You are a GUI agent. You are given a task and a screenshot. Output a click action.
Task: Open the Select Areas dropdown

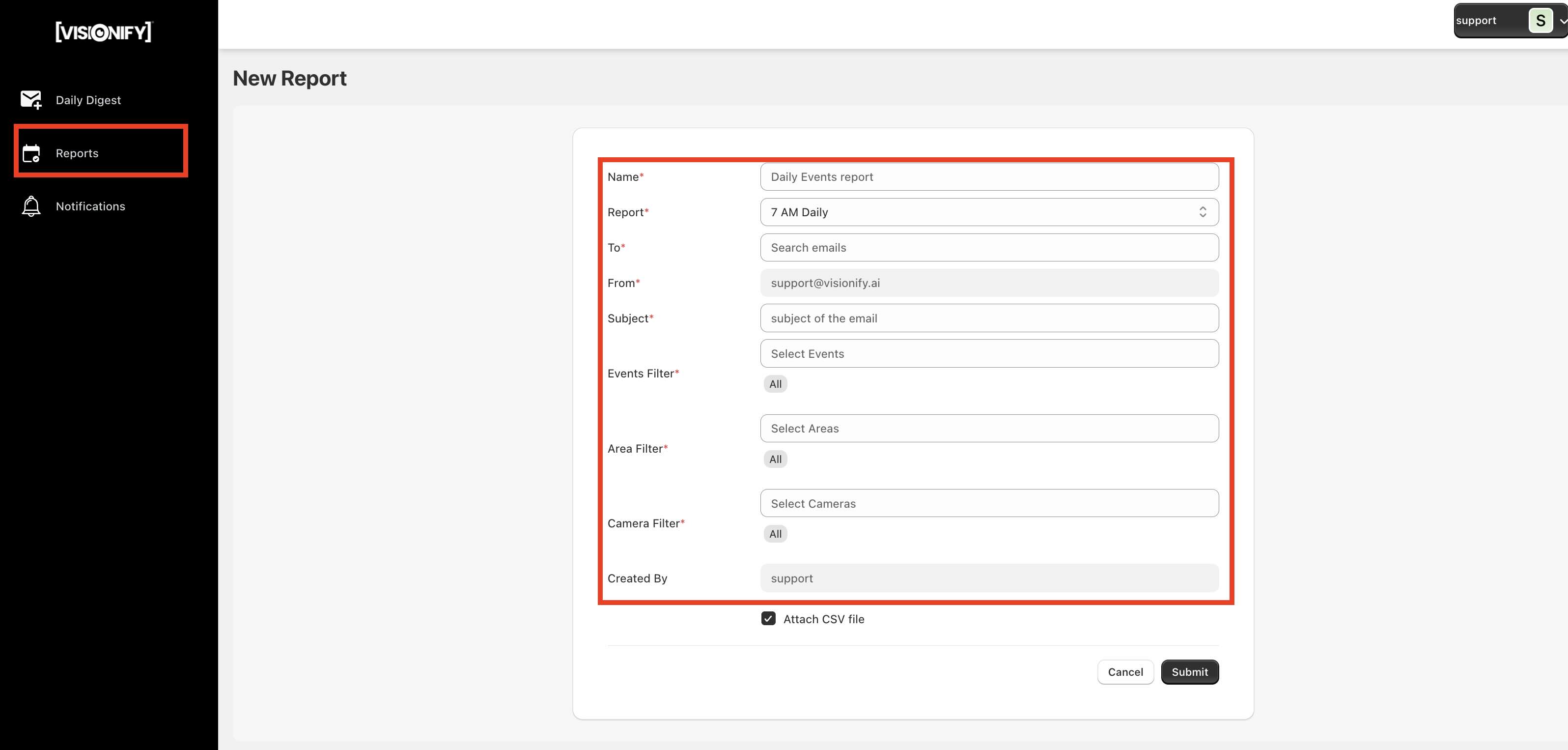(x=989, y=428)
